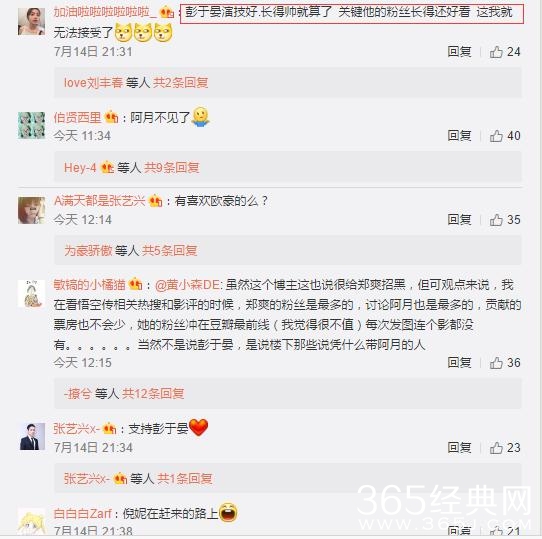Viewport: 542px width, 539px height.
Task: Click the badge icon next to Hey-4
Action: 106,168
